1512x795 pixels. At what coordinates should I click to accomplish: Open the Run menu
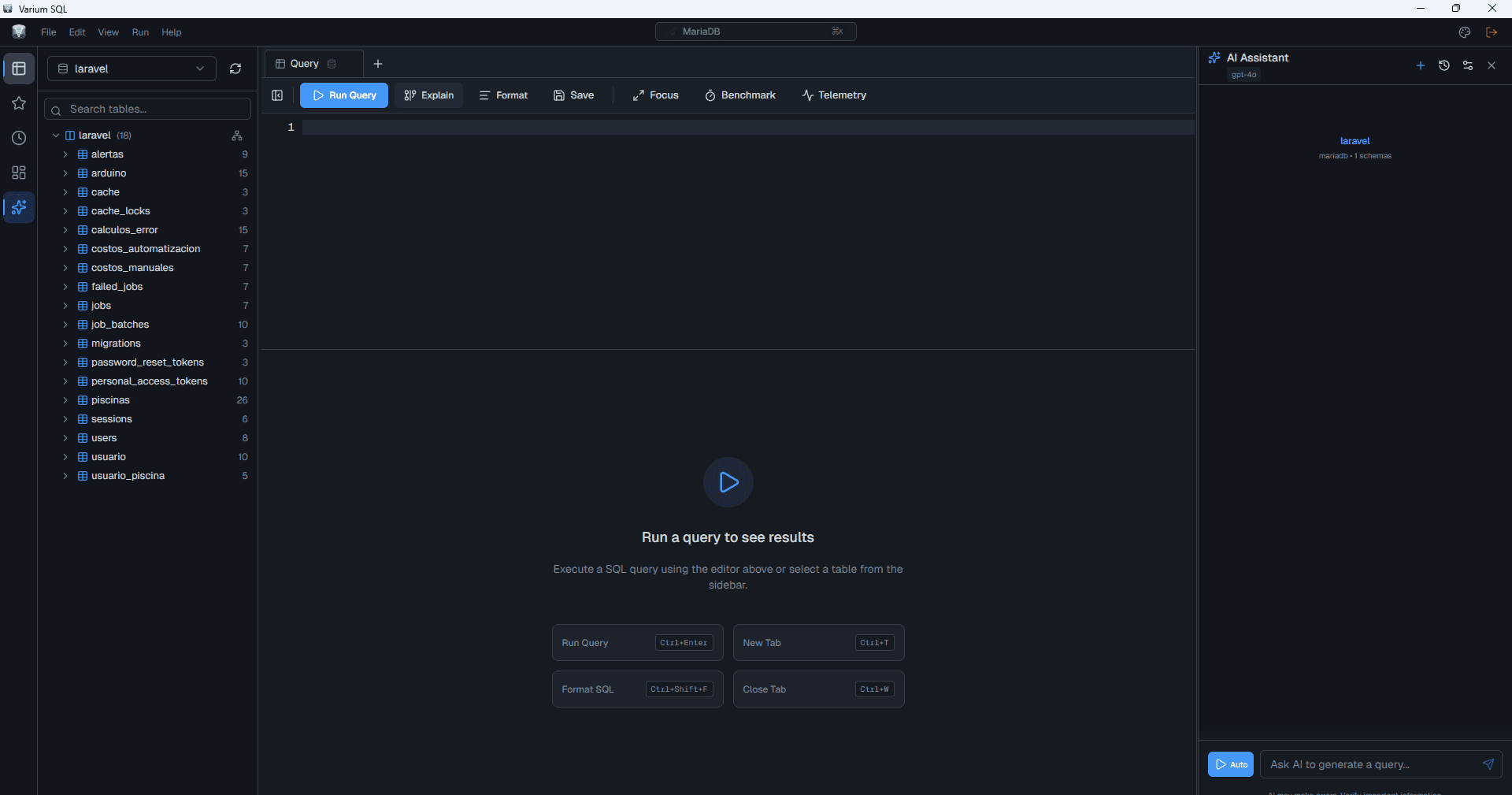coord(140,32)
